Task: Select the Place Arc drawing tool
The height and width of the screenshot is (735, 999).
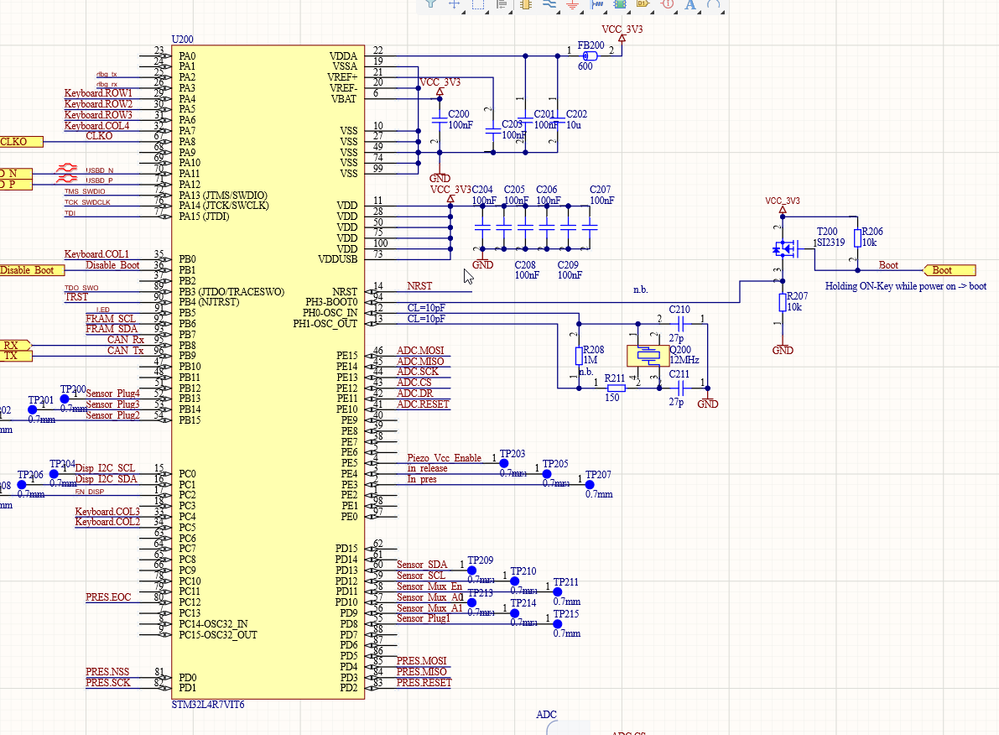Action: (x=714, y=4)
